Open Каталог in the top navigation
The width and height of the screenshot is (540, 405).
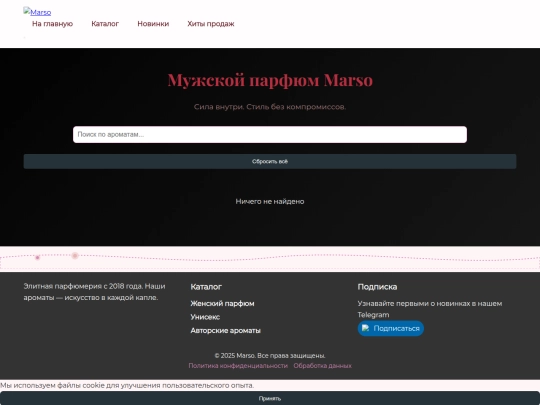[x=105, y=24]
